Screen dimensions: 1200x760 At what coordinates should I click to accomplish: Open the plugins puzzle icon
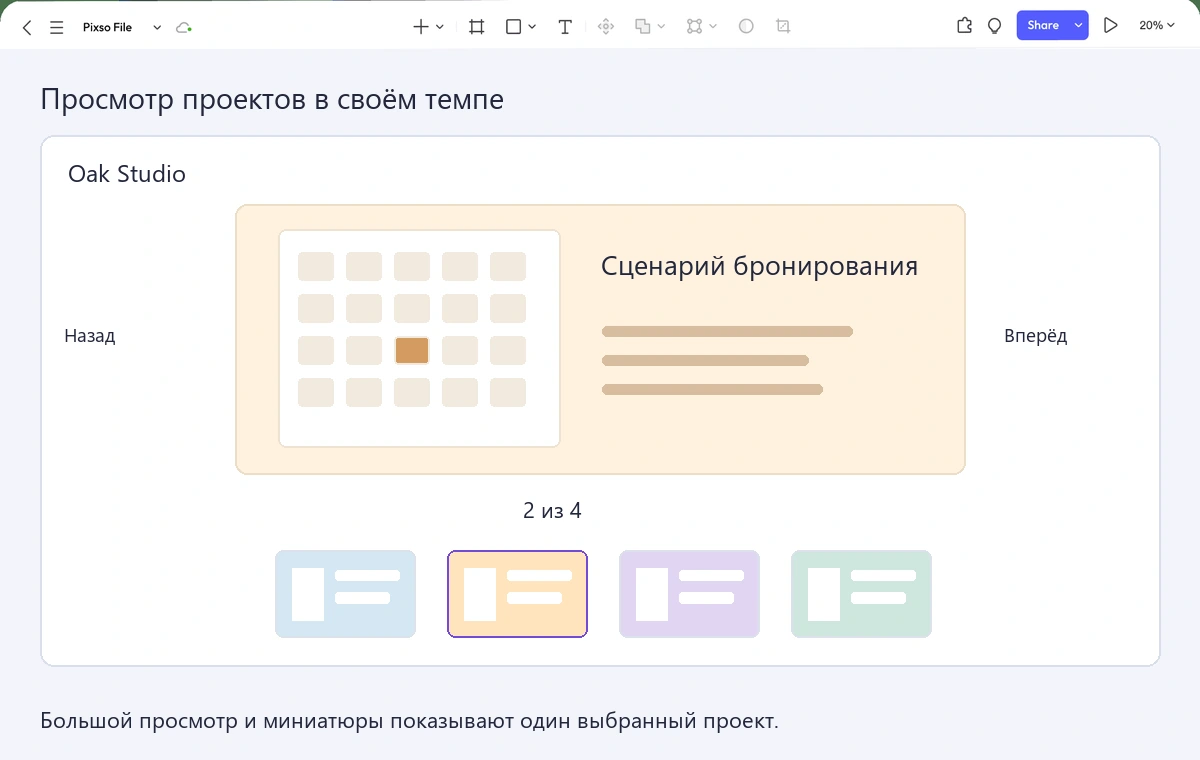(x=964, y=26)
